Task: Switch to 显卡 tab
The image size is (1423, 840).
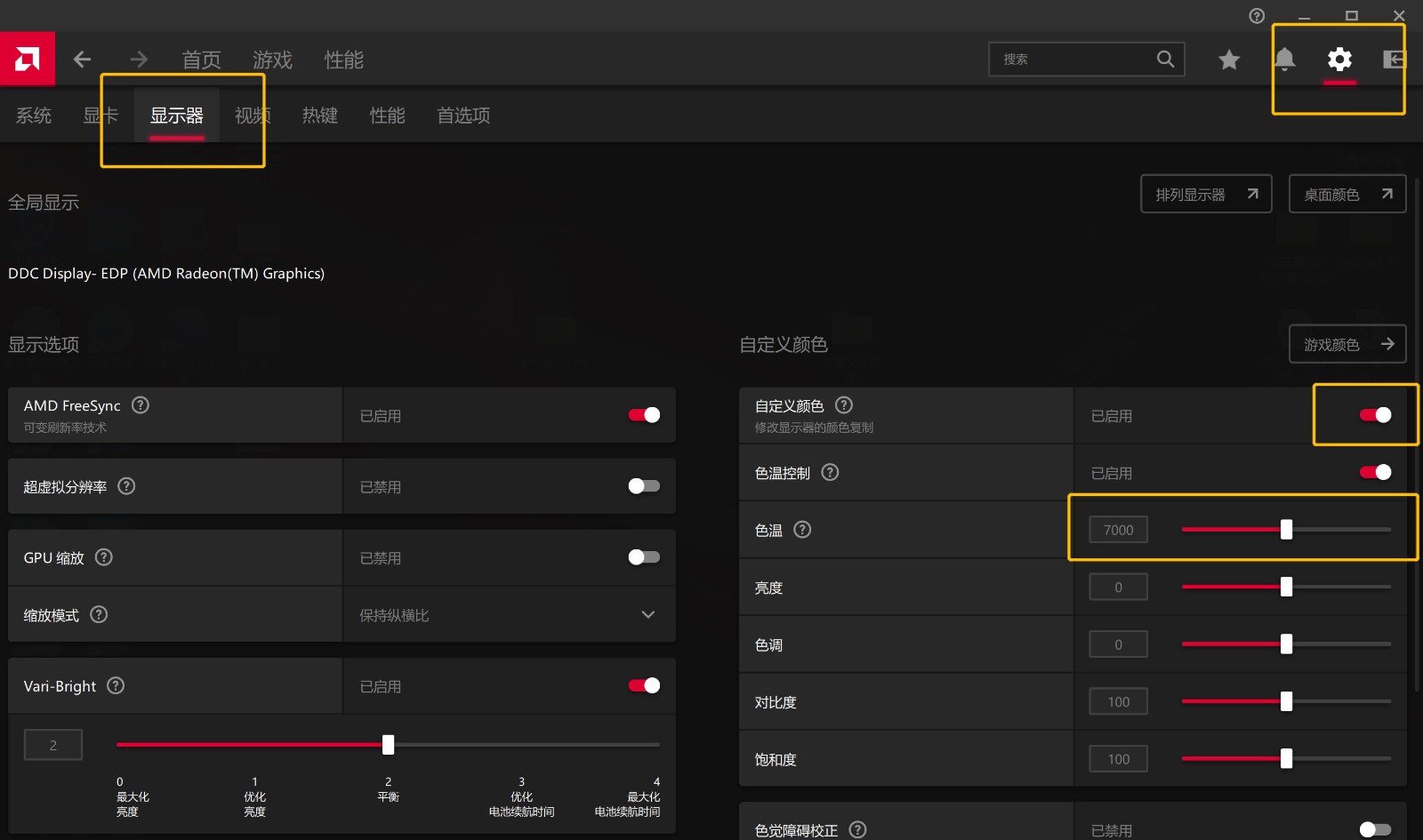Action: [100, 116]
